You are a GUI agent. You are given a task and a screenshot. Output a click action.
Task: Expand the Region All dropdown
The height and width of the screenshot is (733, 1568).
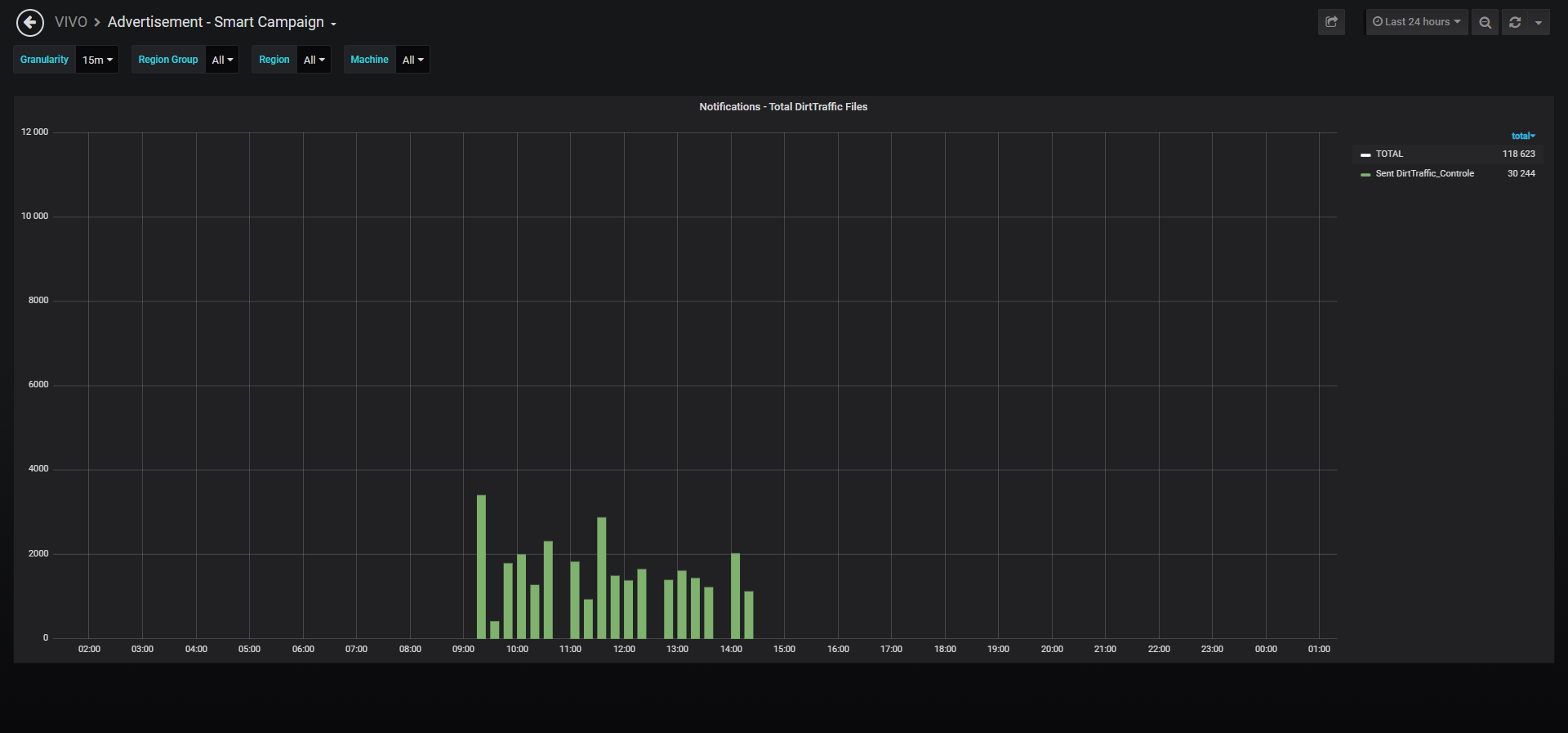pos(314,60)
